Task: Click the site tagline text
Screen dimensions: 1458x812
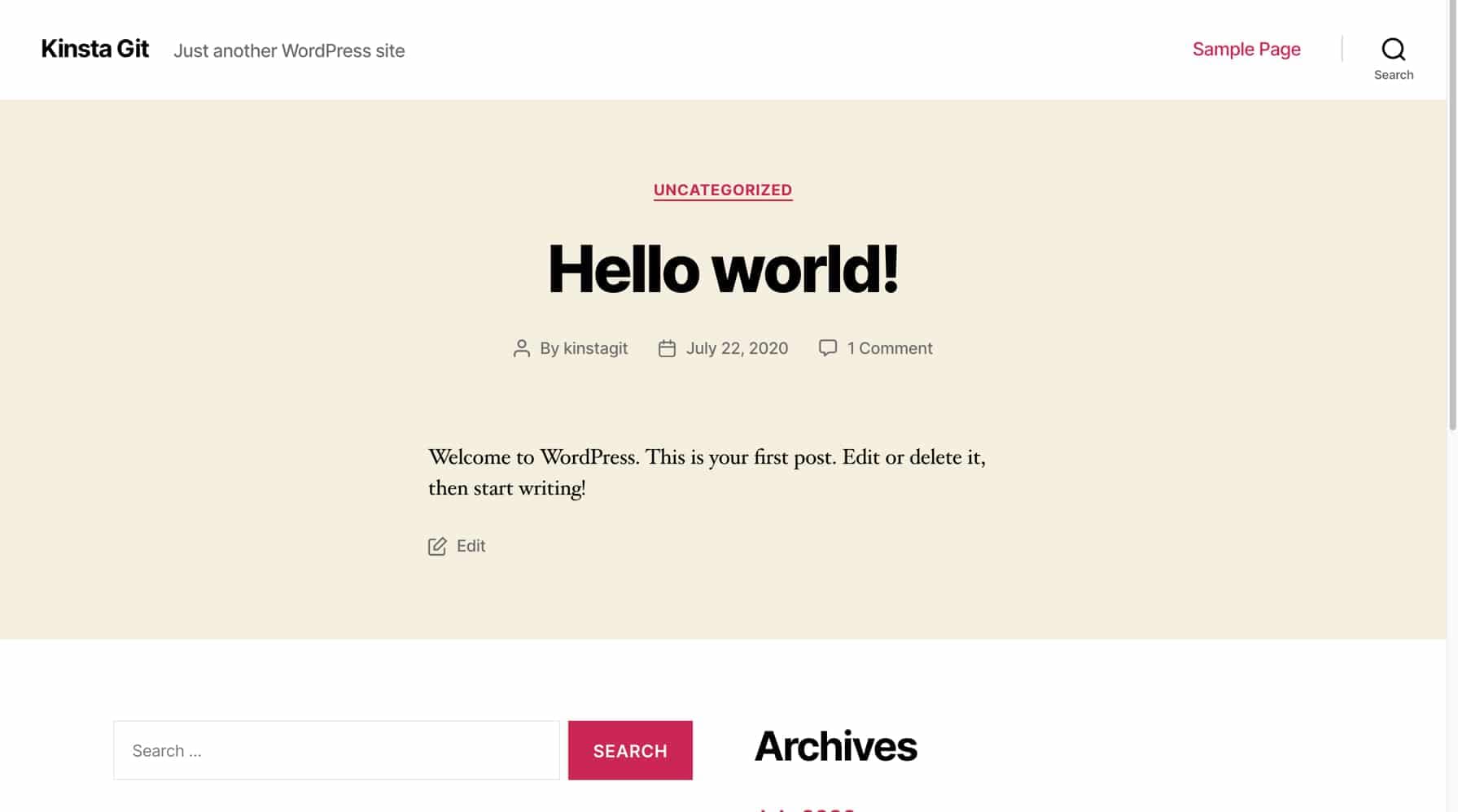Action: tap(289, 50)
